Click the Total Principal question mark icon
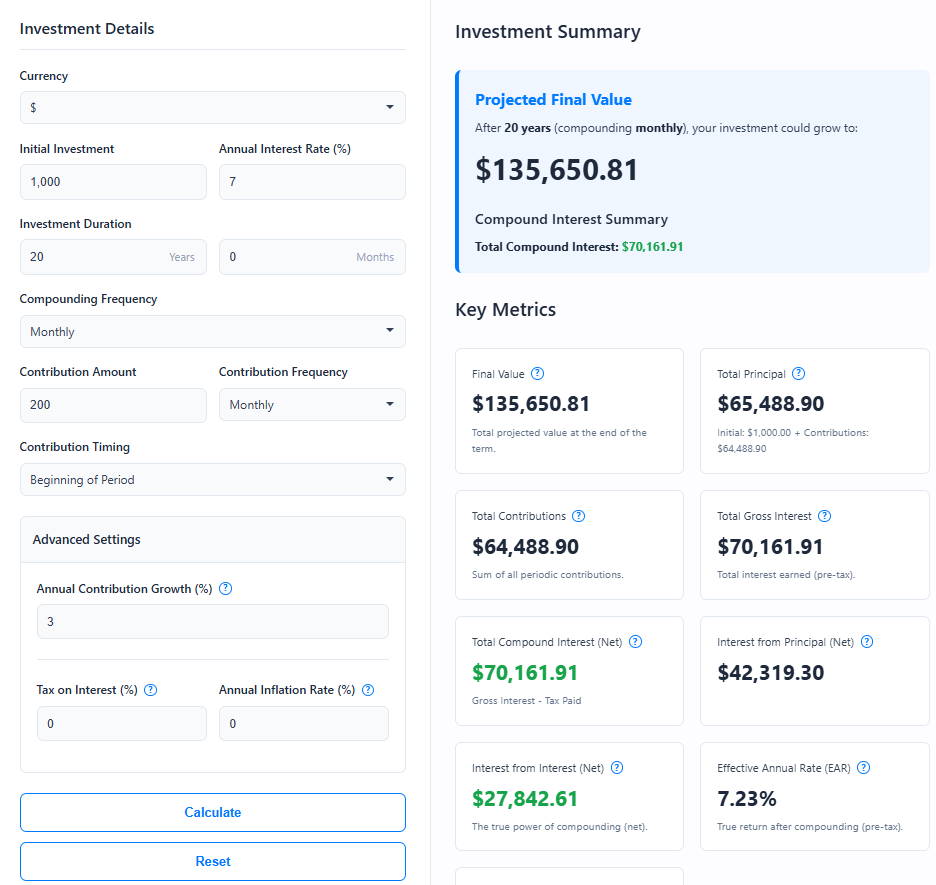The image size is (936, 885). pos(798,373)
